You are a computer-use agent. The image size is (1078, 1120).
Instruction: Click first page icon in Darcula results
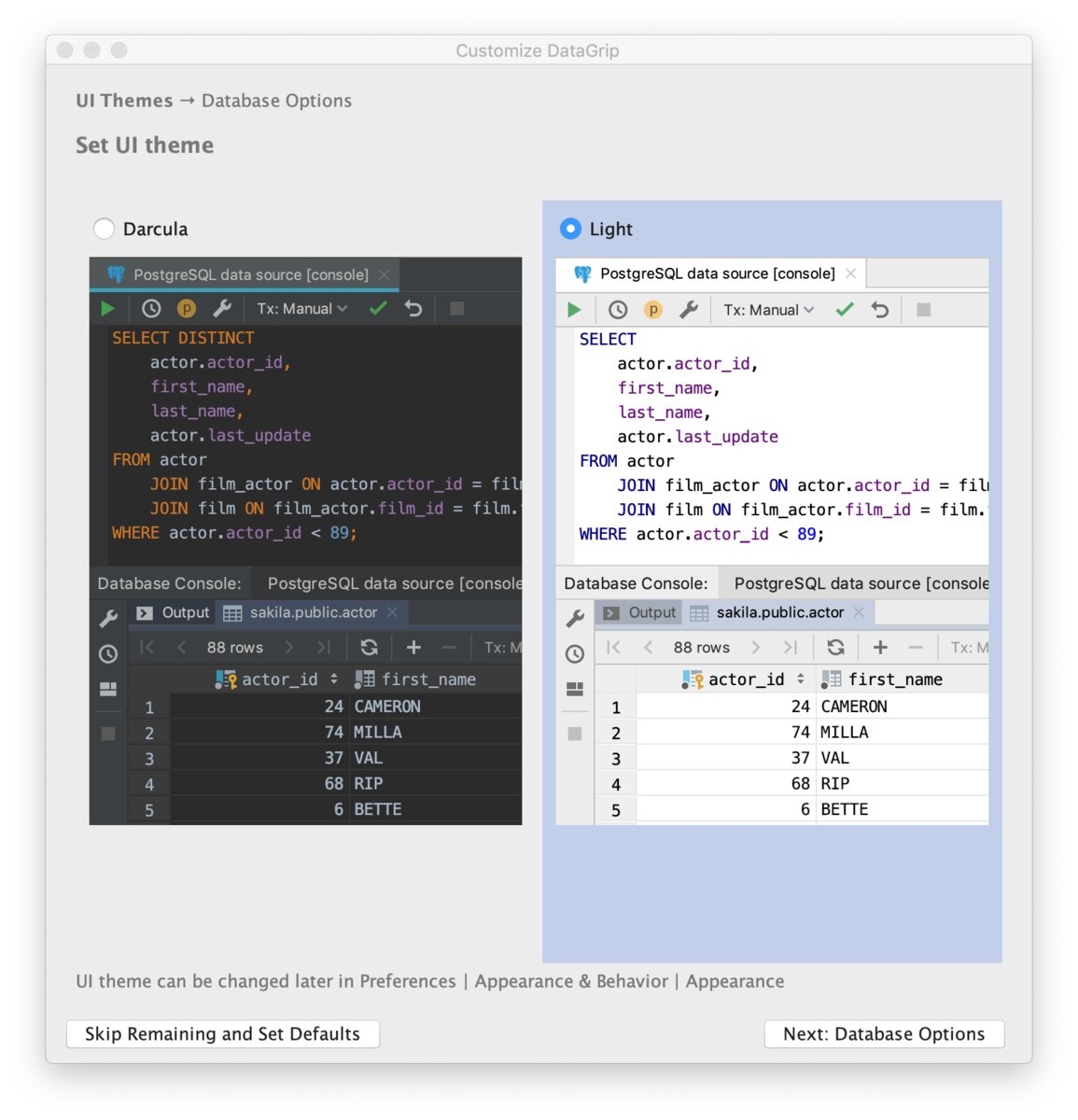(x=147, y=647)
